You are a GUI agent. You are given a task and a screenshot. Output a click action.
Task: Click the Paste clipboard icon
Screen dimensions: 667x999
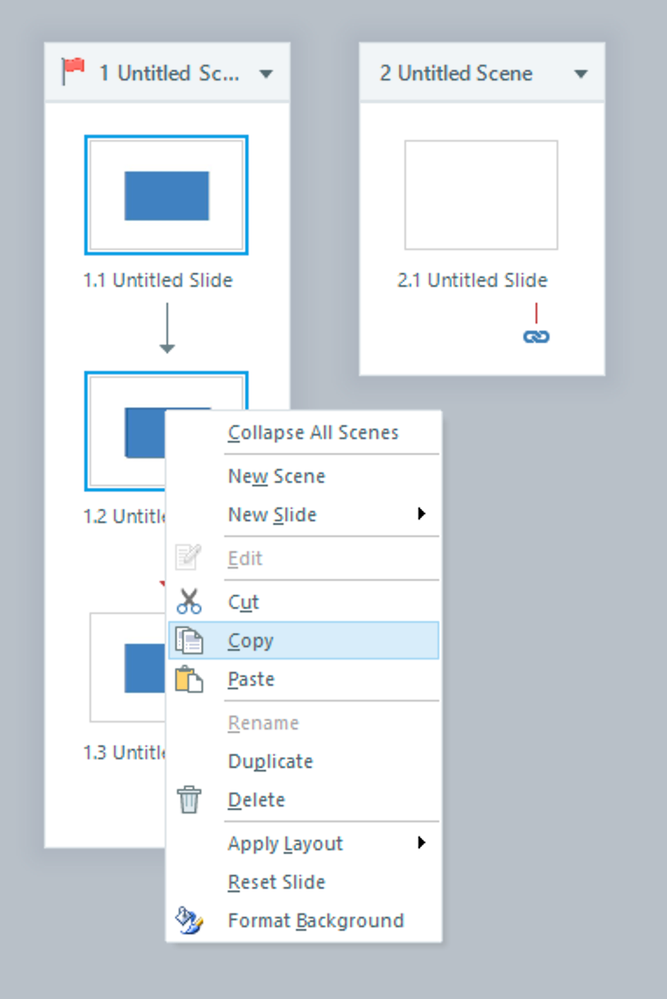(x=189, y=679)
